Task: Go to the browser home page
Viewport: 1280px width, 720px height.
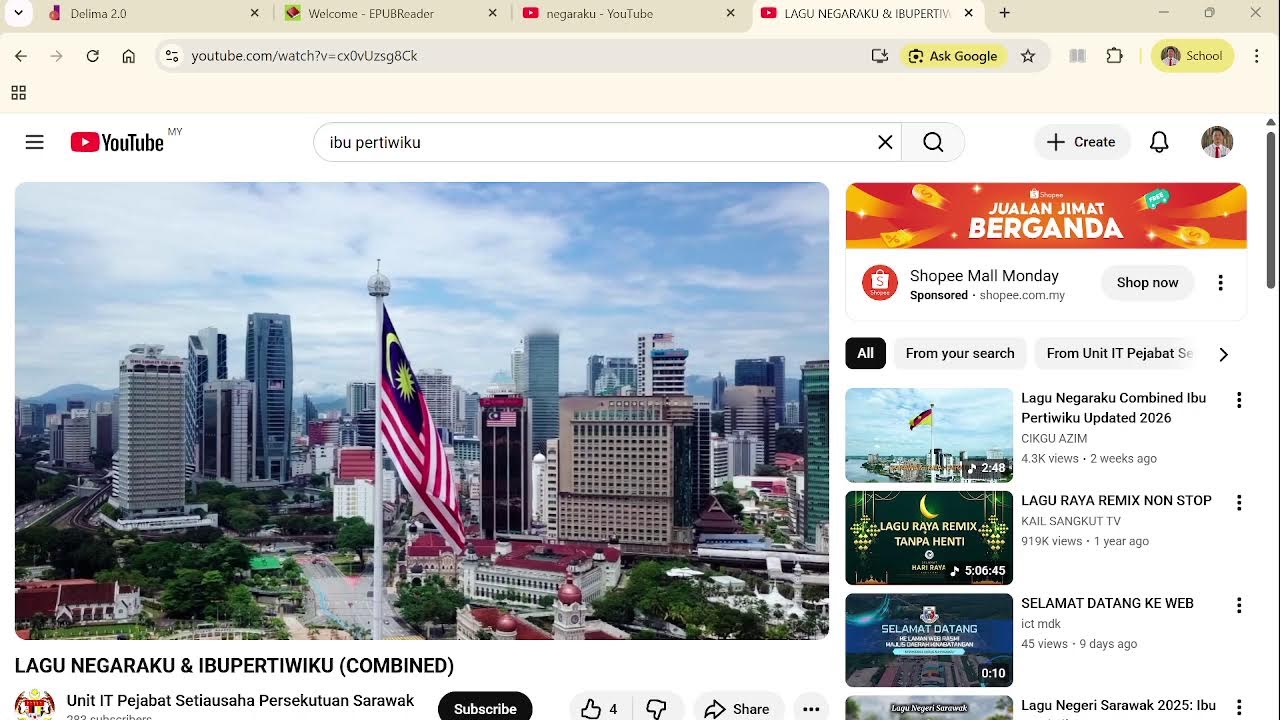Action: (128, 56)
